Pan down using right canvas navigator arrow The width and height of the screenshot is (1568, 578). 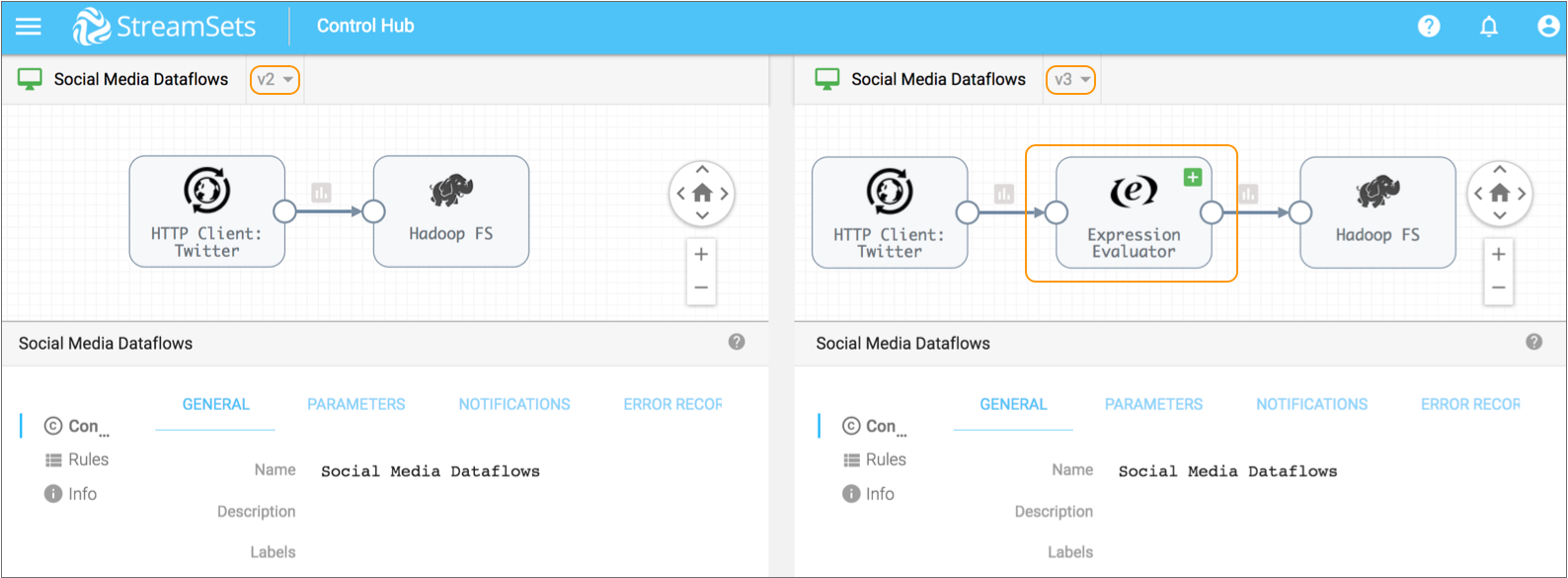tap(1499, 215)
